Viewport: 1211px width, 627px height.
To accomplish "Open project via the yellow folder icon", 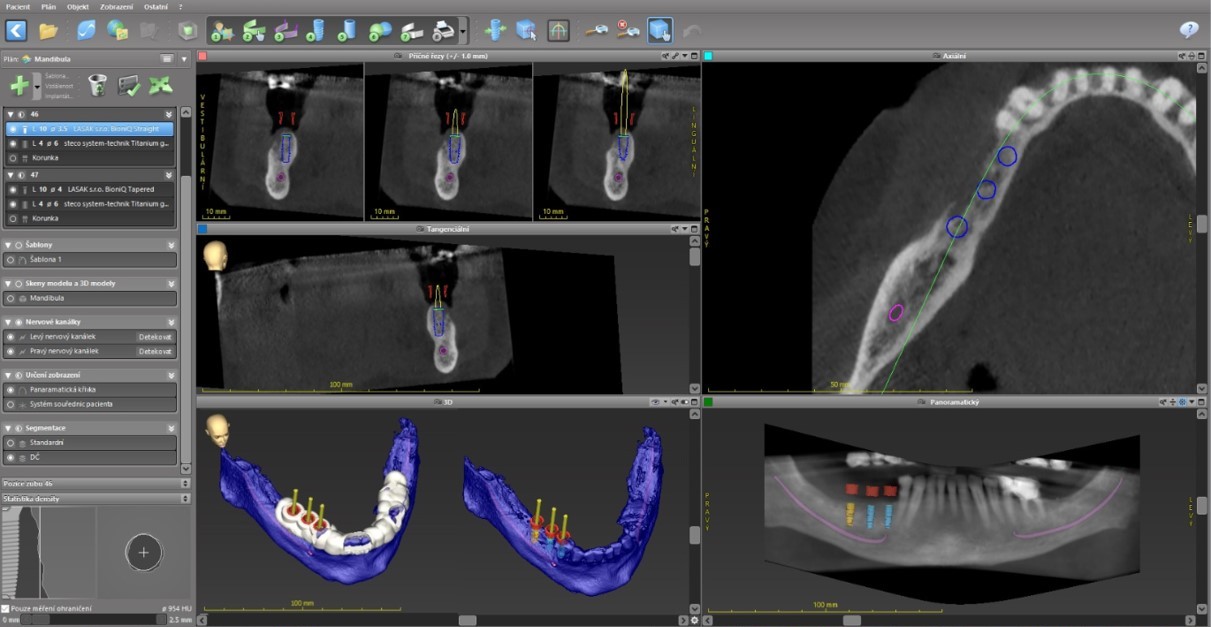I will point(48,30).
